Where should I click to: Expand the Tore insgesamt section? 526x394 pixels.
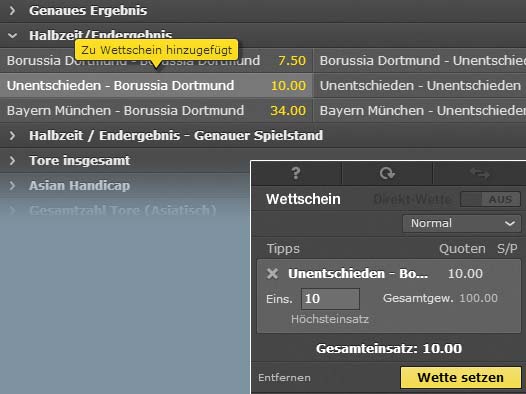[x=125, y=161]
